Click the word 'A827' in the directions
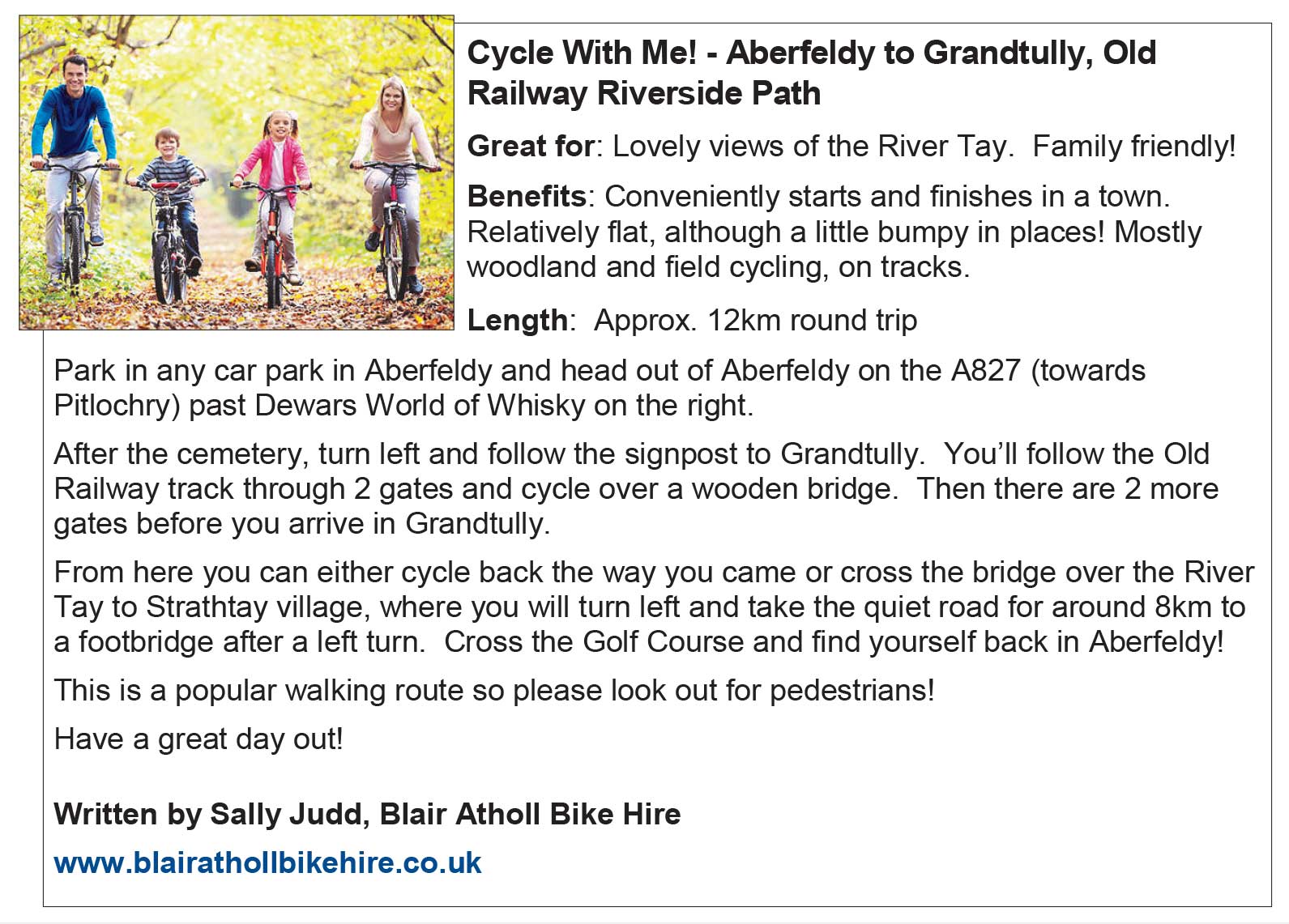Viewport: 1289px width, 924px height. click(x=985, y=371)
